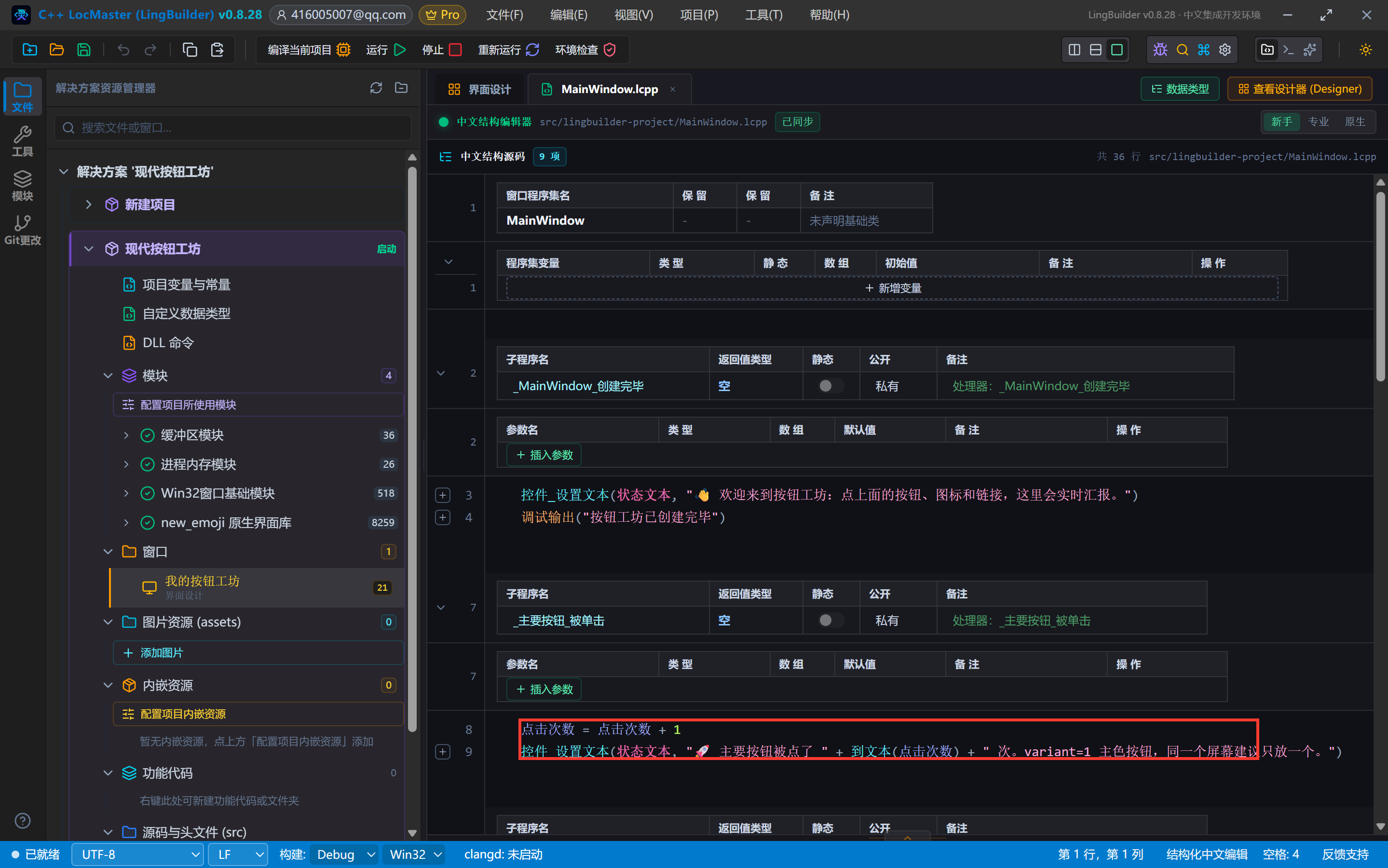Click the debug bug icon in toolbar
The height and width of the screenshot is (868, 1388).
[x=1160, y=50]
